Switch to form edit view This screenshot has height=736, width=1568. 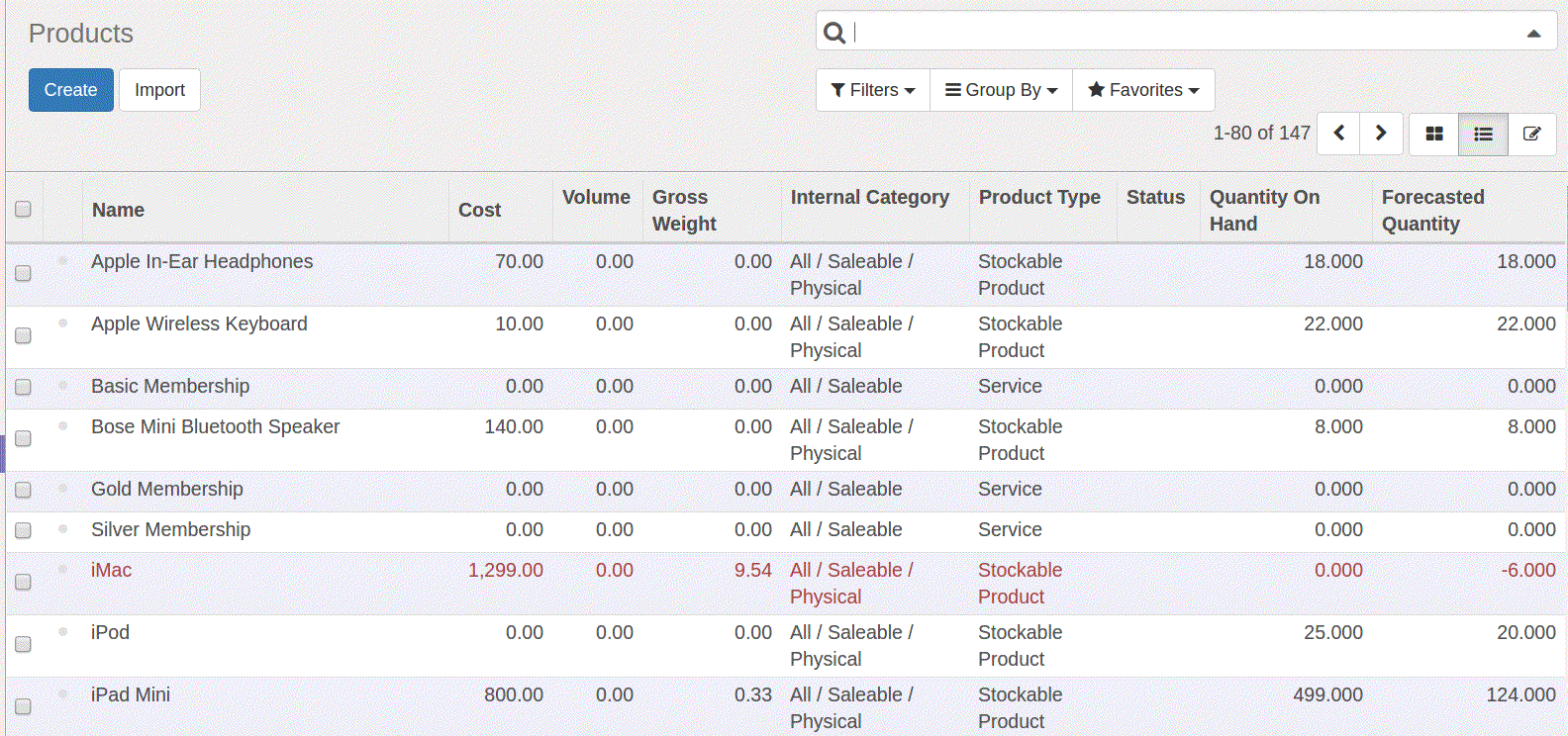click(x=1531, y=134)
